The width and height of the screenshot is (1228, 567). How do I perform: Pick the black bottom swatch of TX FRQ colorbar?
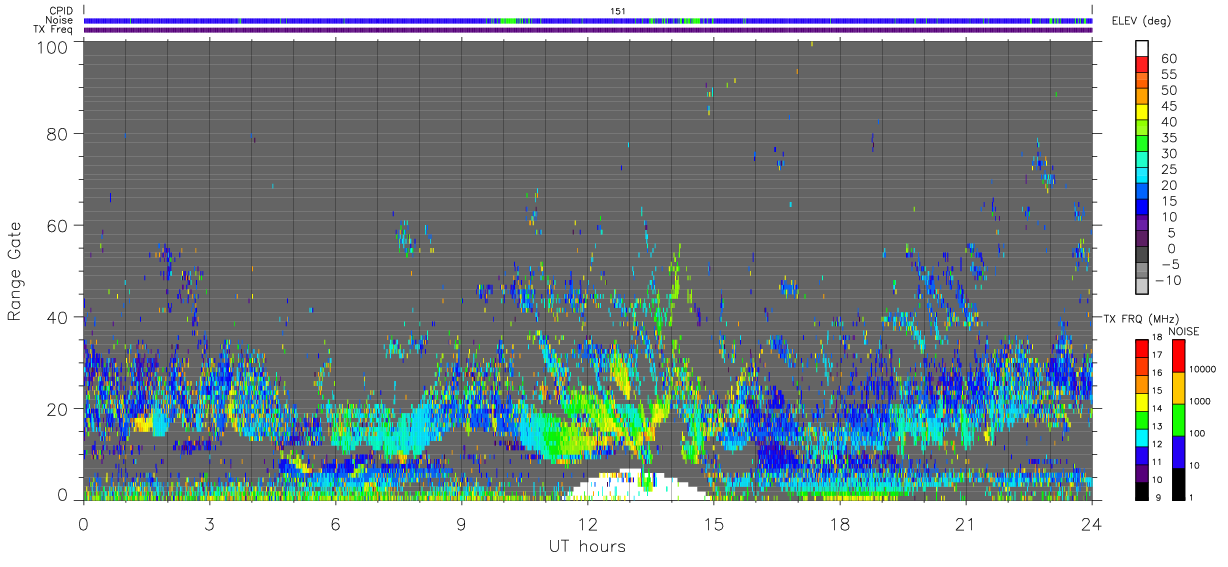tap(1141, 490)
